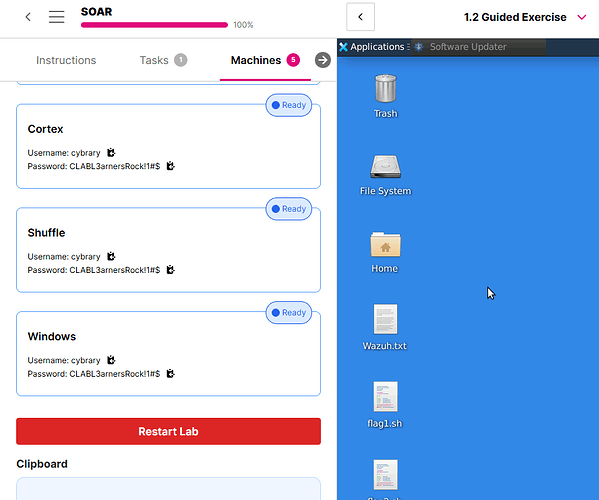Image resolution: width=599 pixels, height=500 pixels.
Task: Expand the 1.2 Guided Exercise dropdown
Action: coord(582,17)
